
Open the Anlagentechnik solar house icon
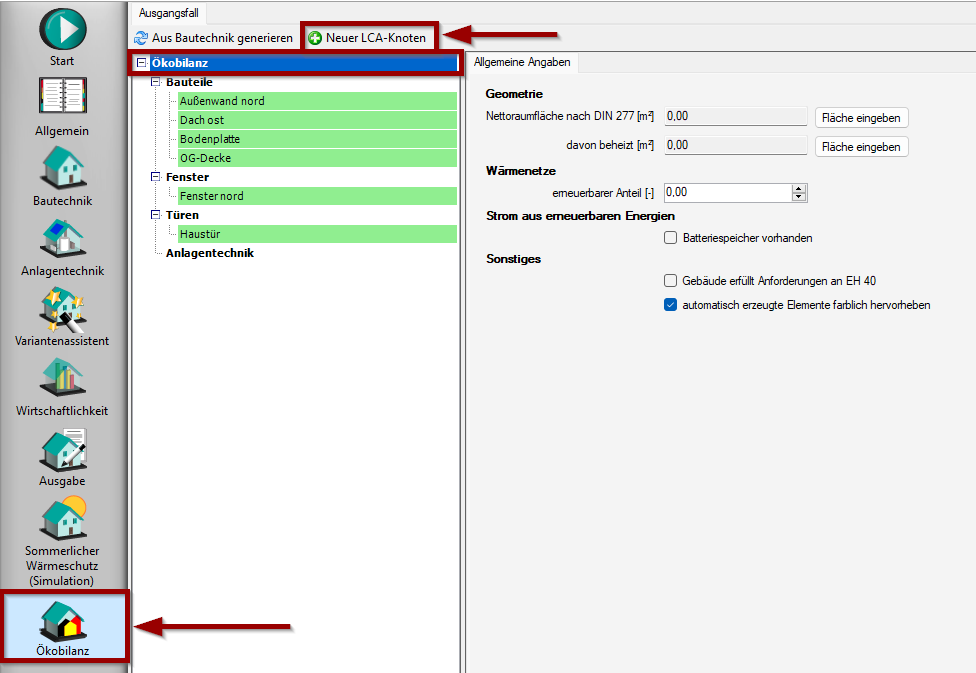click(62, 239)
